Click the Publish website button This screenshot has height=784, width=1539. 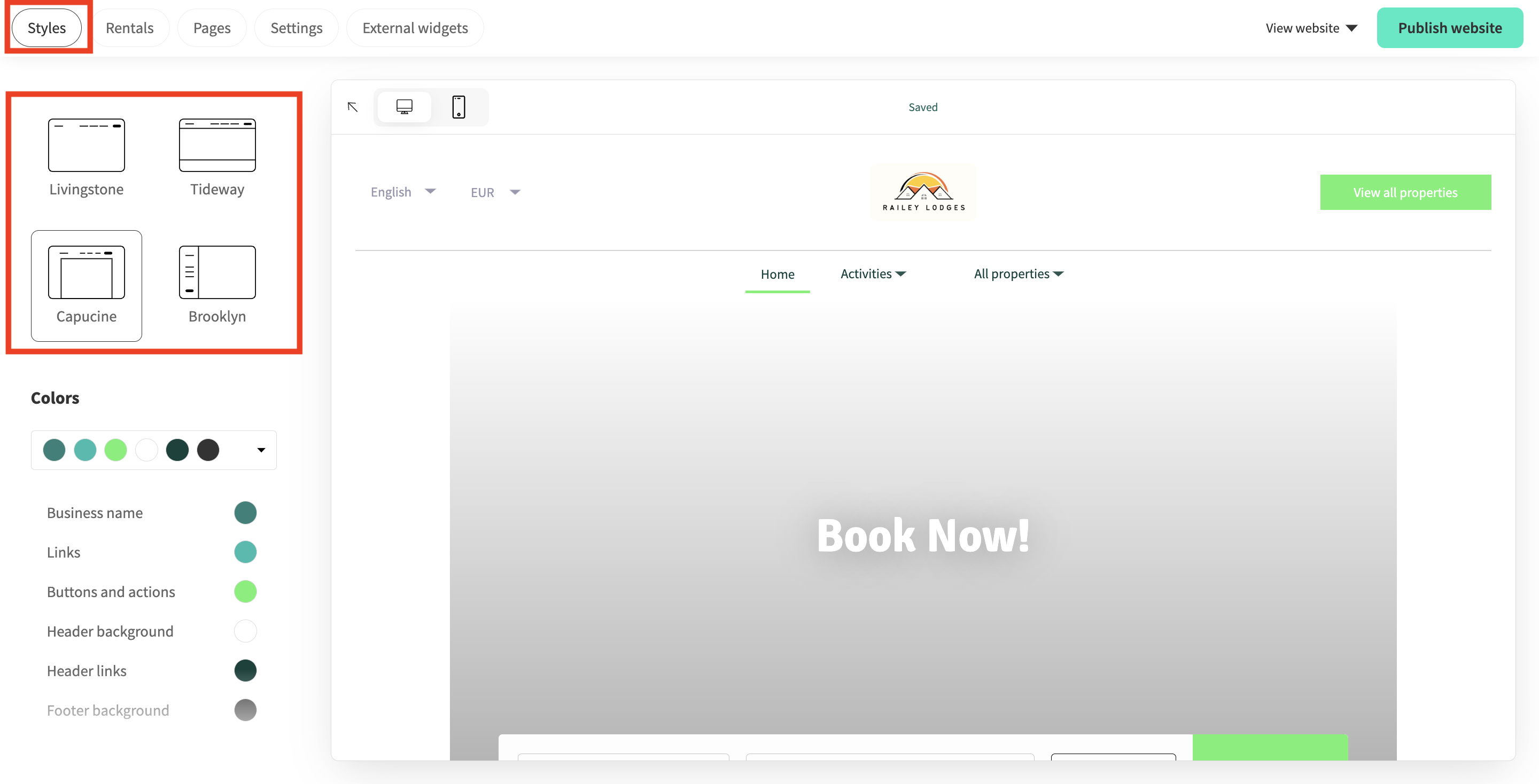1450,27
